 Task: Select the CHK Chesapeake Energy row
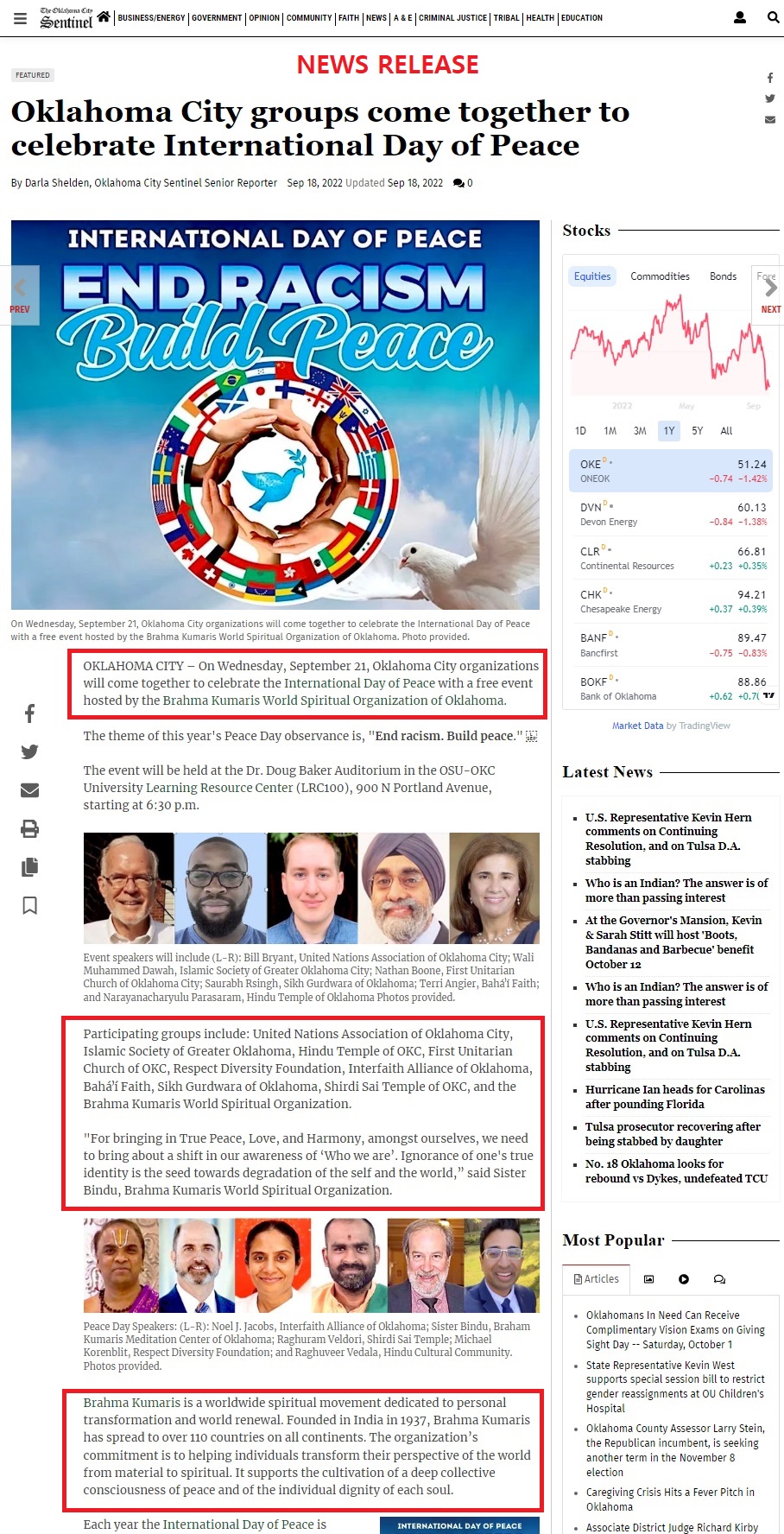671,601
